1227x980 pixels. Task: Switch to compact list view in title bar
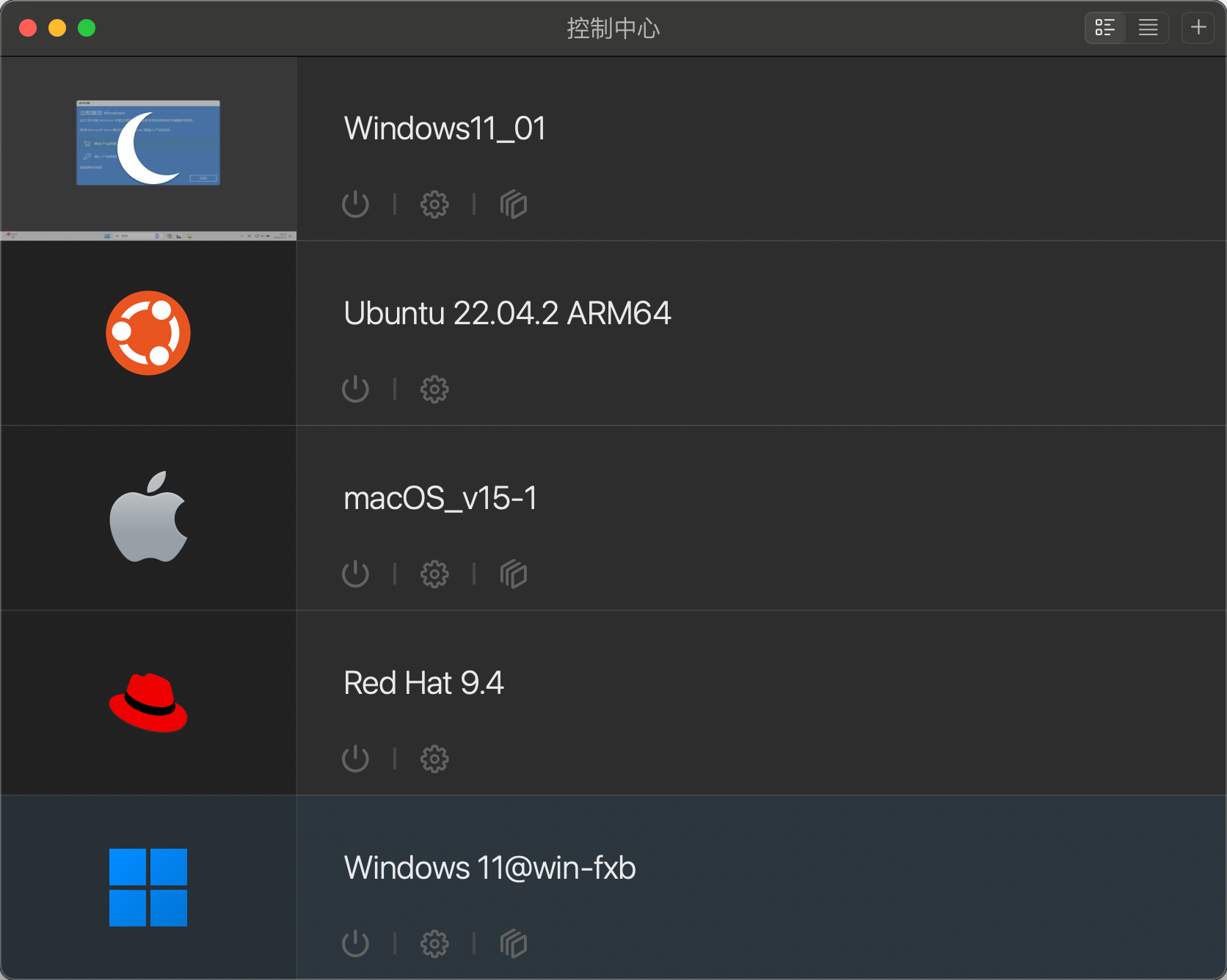tap(1148, 28)
